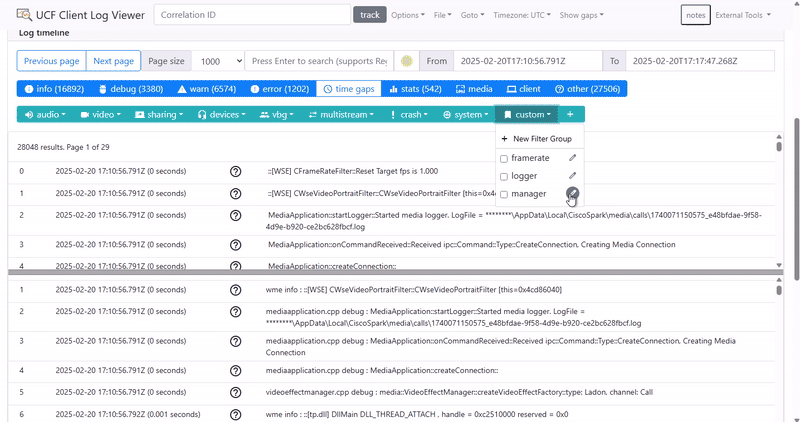This screenshot has width=800, height=422.
Task: Click question icon on lower mediaapplication.cpp startLogger row
Action: pyautogui.click(x=235, y=311)
